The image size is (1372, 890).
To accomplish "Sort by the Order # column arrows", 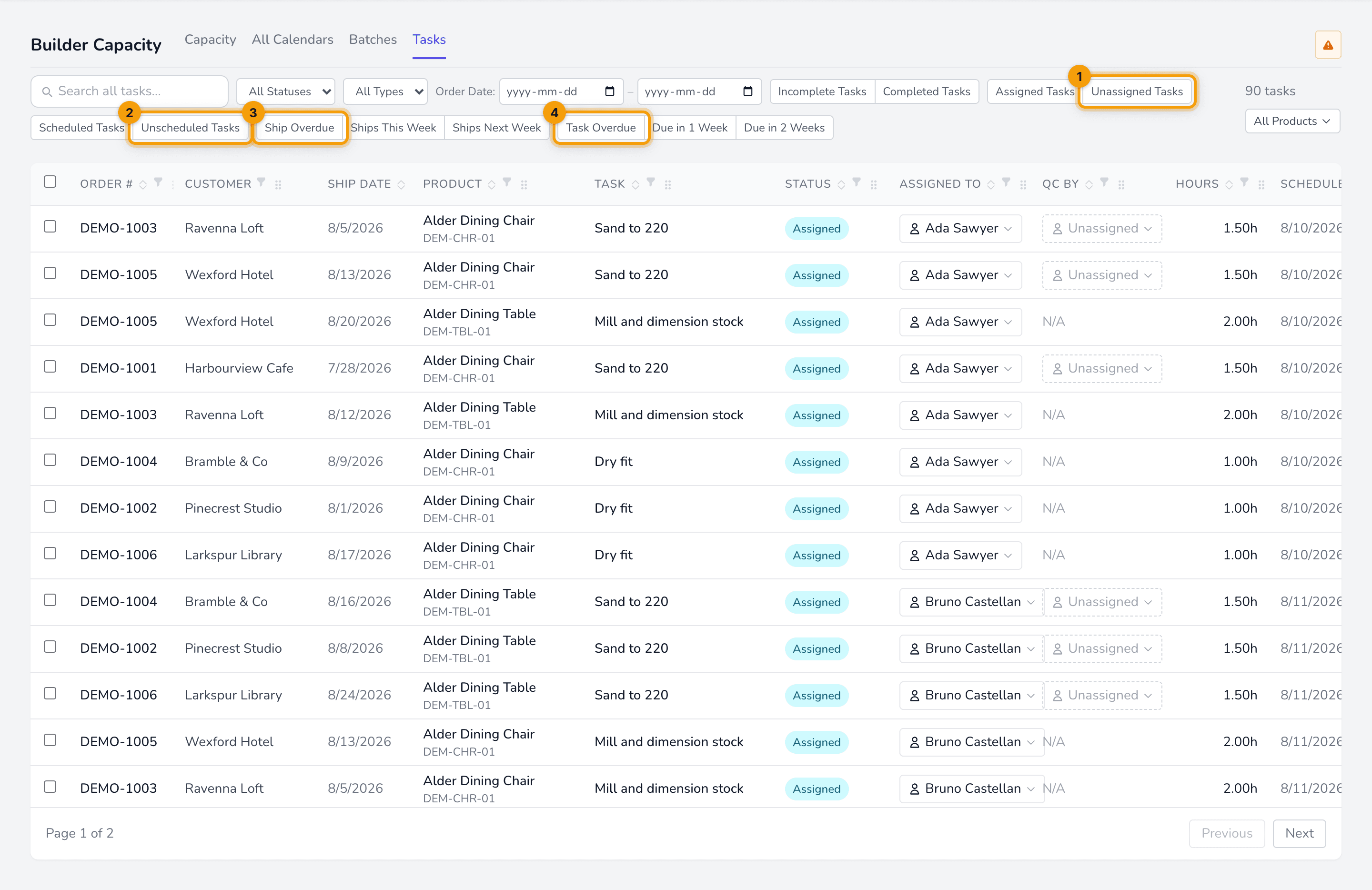I will pyautogui.click(x=143, y=184).
